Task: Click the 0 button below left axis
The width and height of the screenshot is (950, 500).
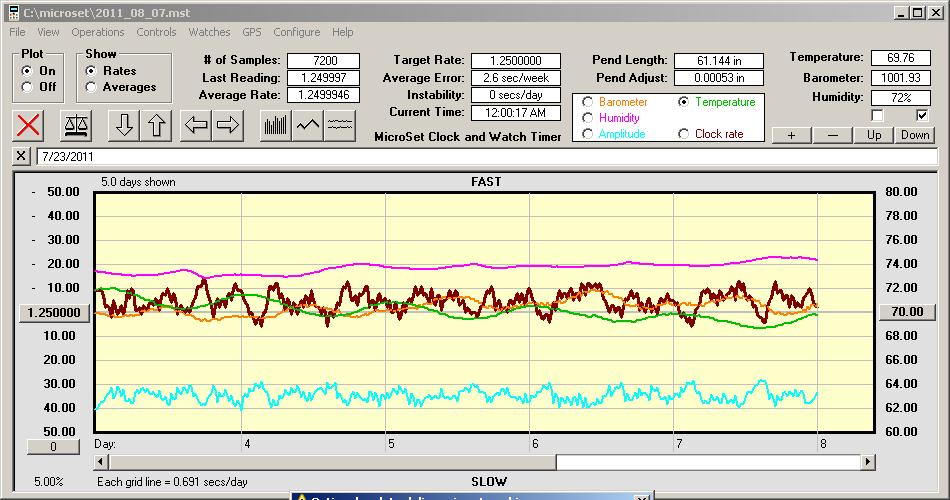Action: (53, 447)
